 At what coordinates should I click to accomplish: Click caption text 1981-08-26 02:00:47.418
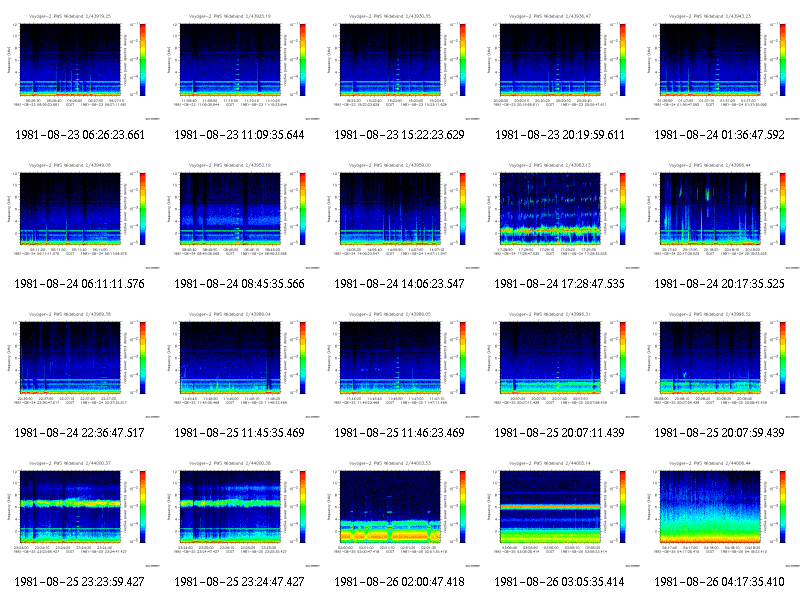tap(399, 582)
